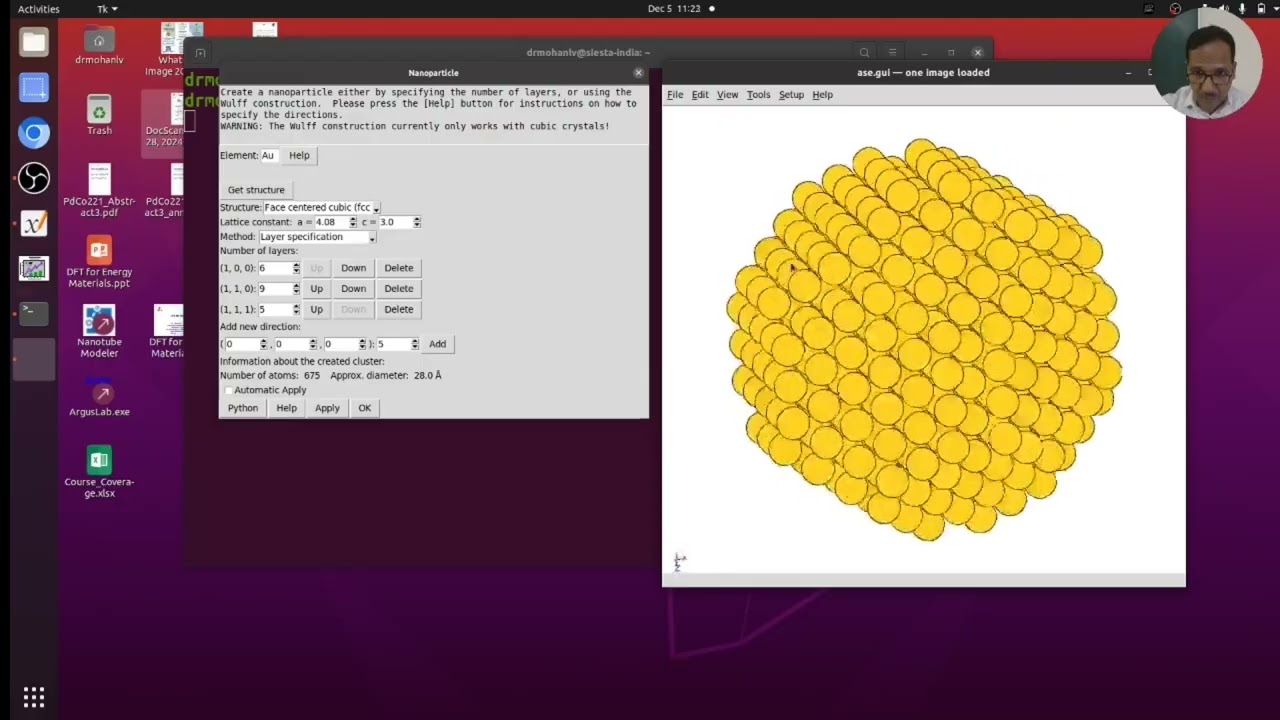The image size is (1280, 720).
Task: Click Help next to the Element field
Action: 299,155
